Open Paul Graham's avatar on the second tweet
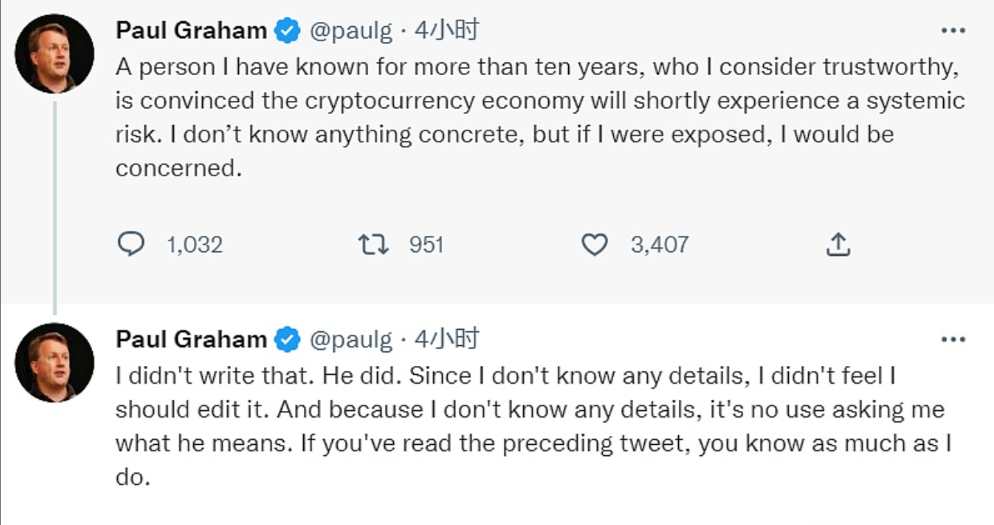The image size is (994, 525). pos(55,362)
